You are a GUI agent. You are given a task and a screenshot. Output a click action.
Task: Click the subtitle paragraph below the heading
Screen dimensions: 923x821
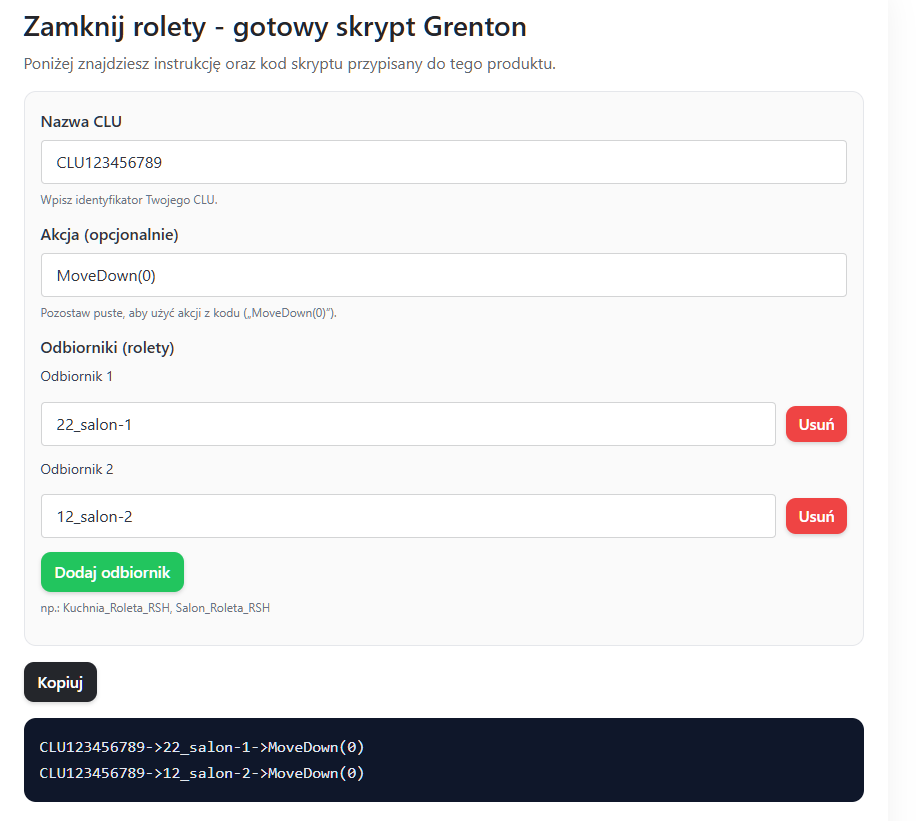[289, 64]
